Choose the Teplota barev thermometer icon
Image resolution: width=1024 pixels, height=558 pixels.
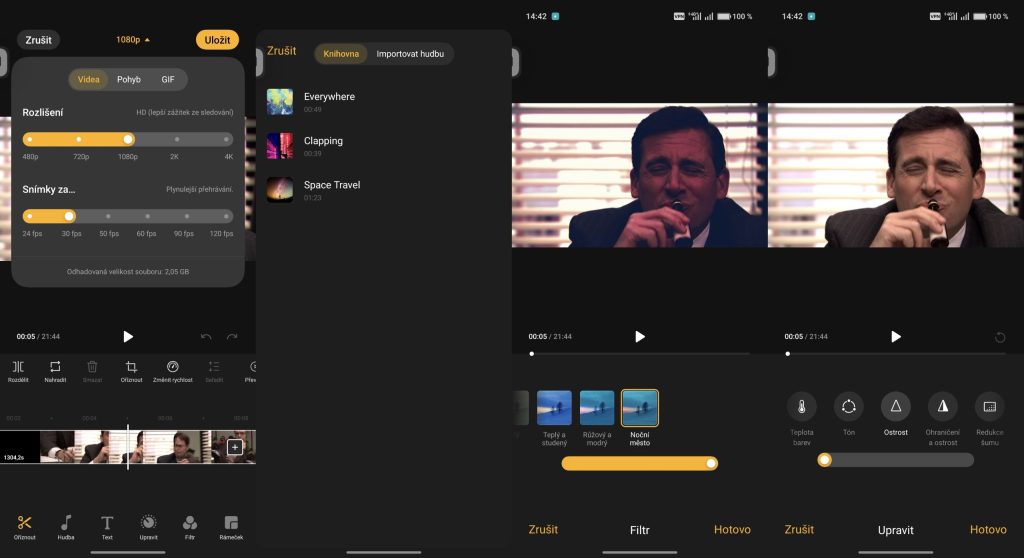[x=802, y=406]
